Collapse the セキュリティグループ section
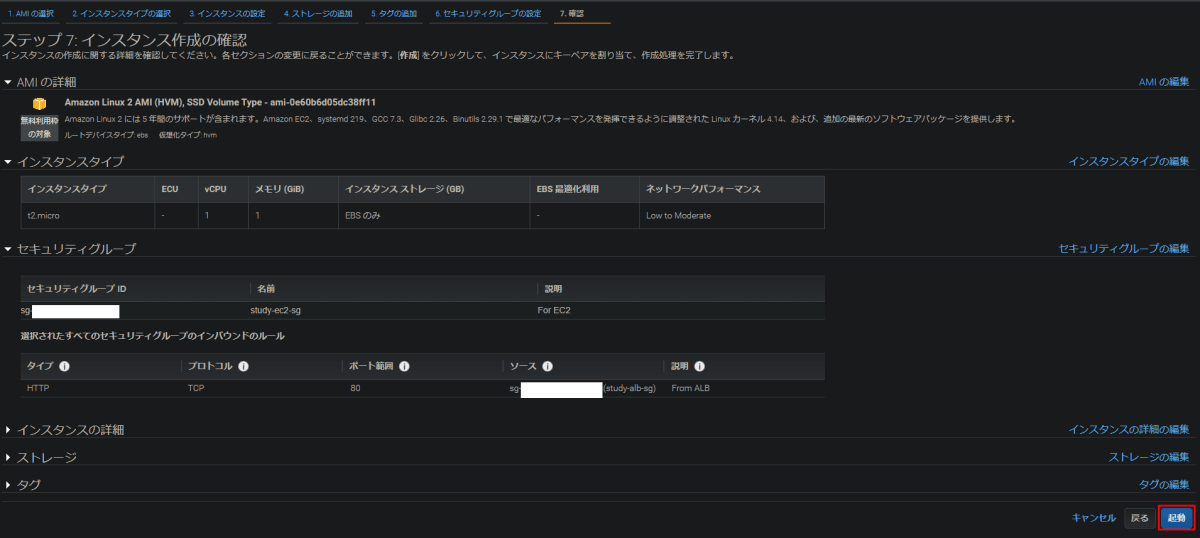1200x538 pixels. point(8,248)
